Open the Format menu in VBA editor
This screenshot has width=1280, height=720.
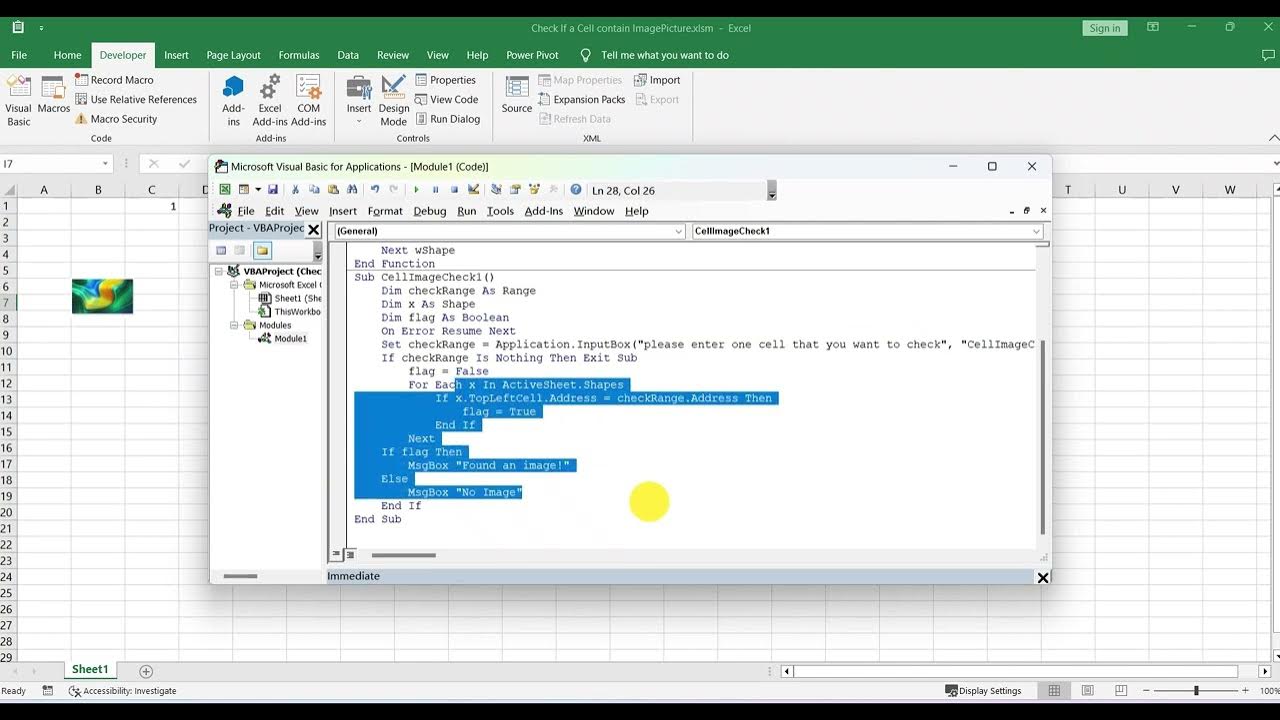(x=385, y=211)
